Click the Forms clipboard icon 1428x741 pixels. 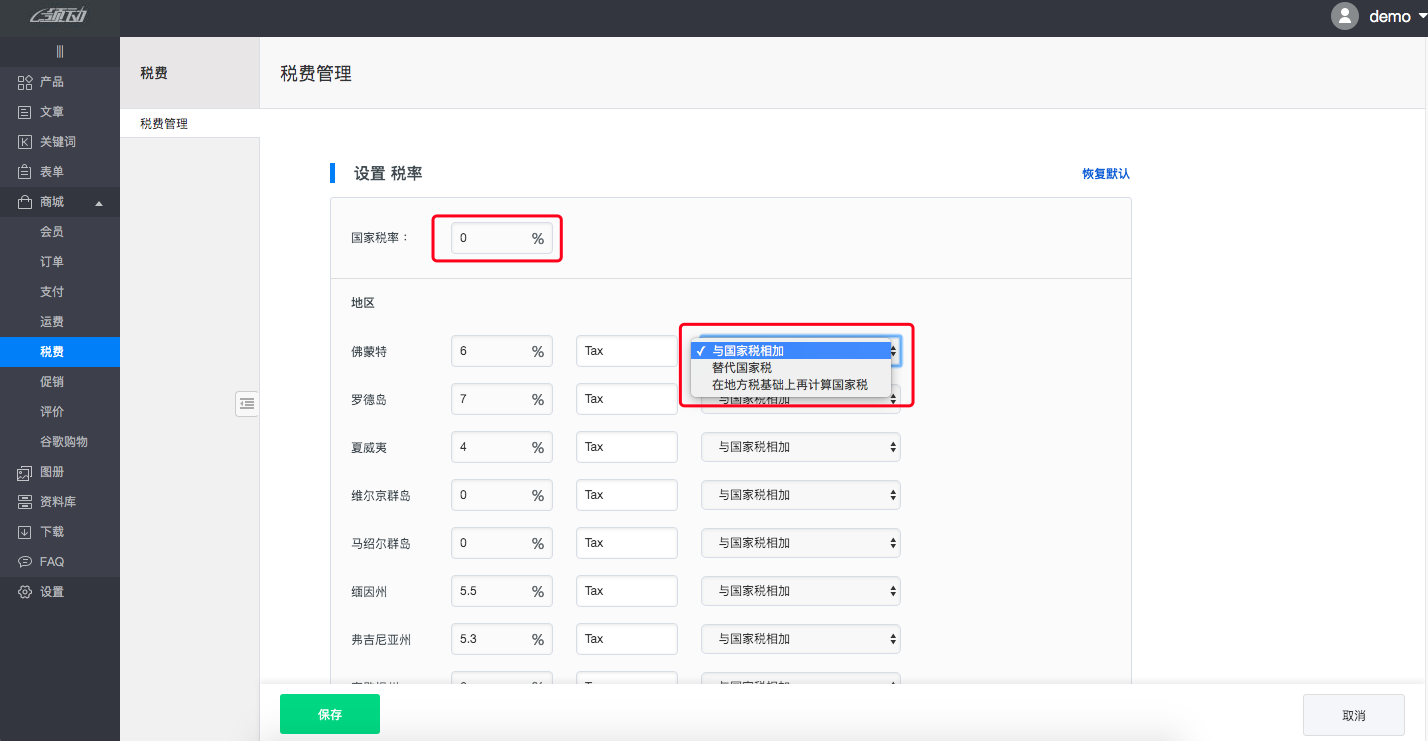point(26,172)
